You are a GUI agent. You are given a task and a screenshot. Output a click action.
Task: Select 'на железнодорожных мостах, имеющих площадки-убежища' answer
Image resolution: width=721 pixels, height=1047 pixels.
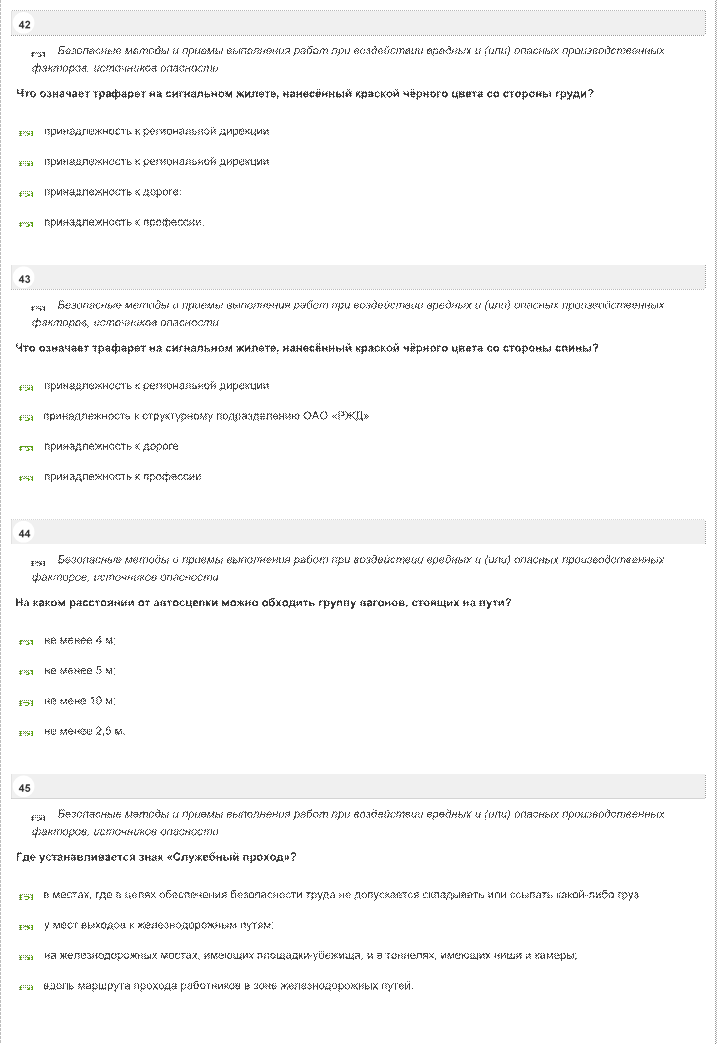tap(310, 956)
